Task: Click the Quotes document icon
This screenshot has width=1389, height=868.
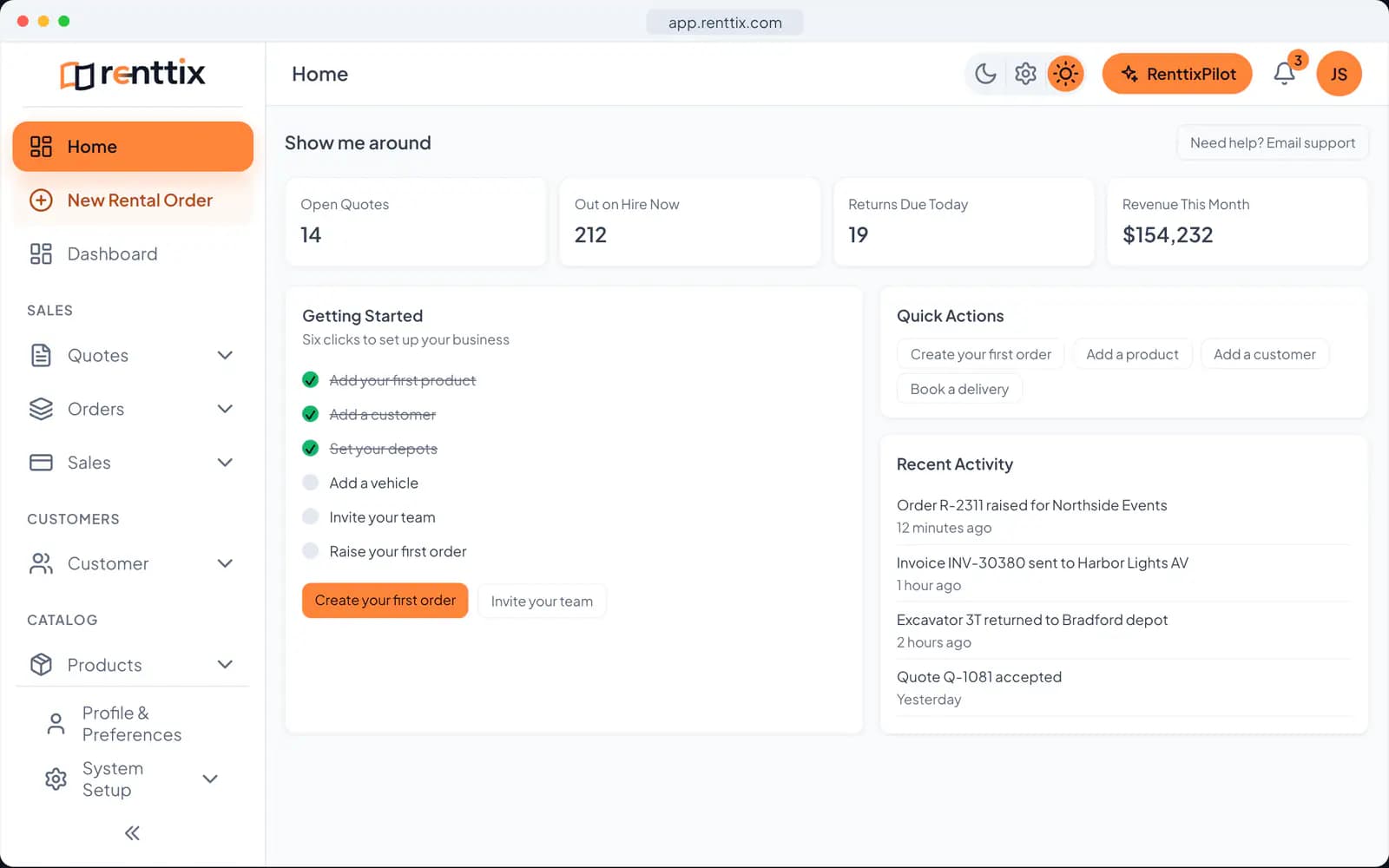Action: (41, 356)
